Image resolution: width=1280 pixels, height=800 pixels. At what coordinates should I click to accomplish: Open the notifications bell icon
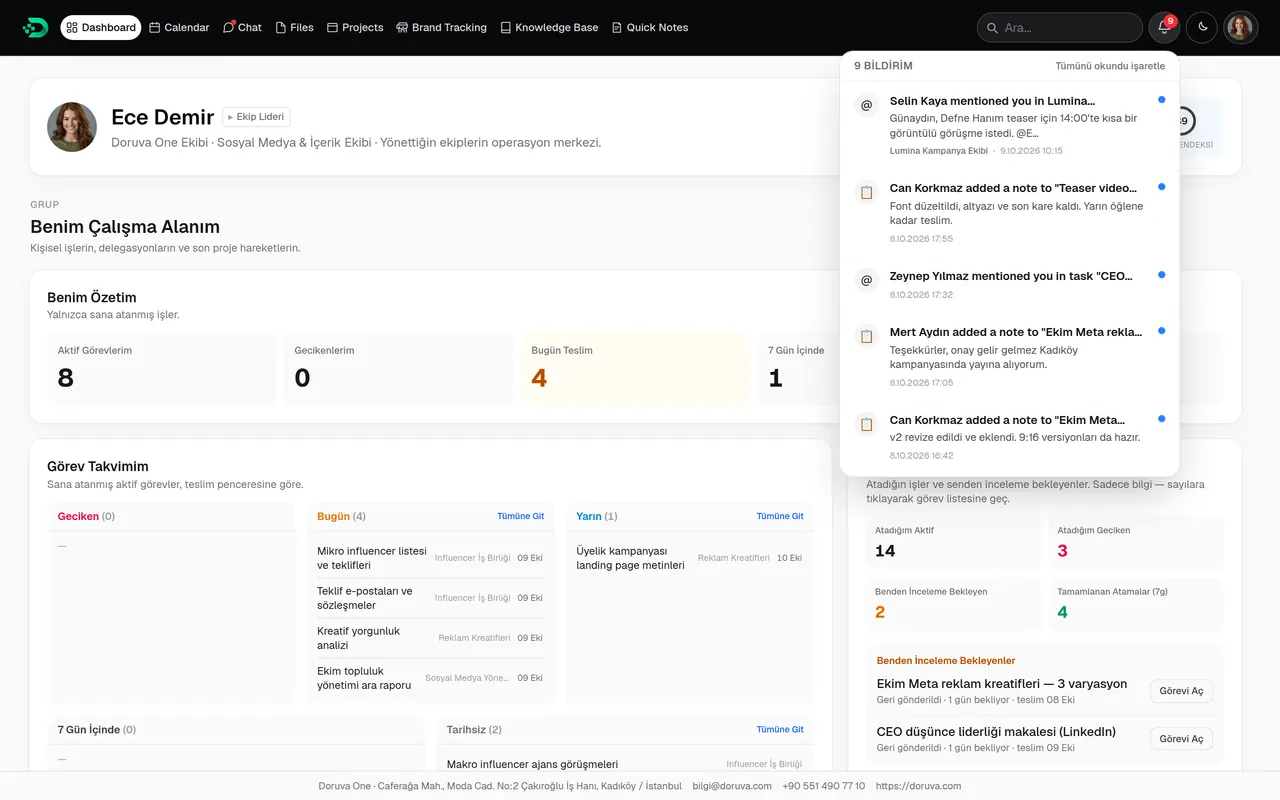(x=1164, y=27)
